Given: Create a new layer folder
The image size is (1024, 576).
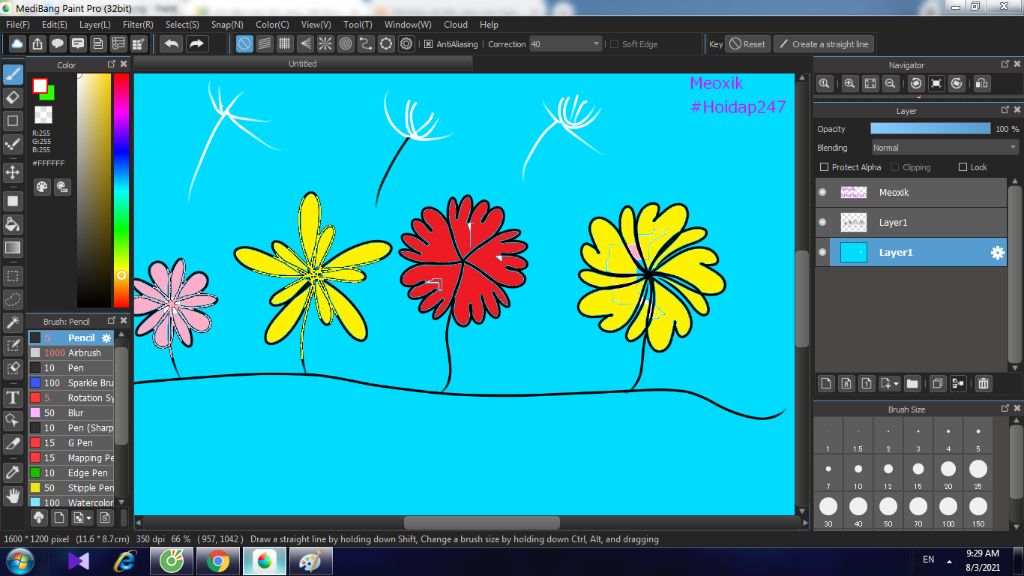Looking at the screenshot, I should point(912,383).
